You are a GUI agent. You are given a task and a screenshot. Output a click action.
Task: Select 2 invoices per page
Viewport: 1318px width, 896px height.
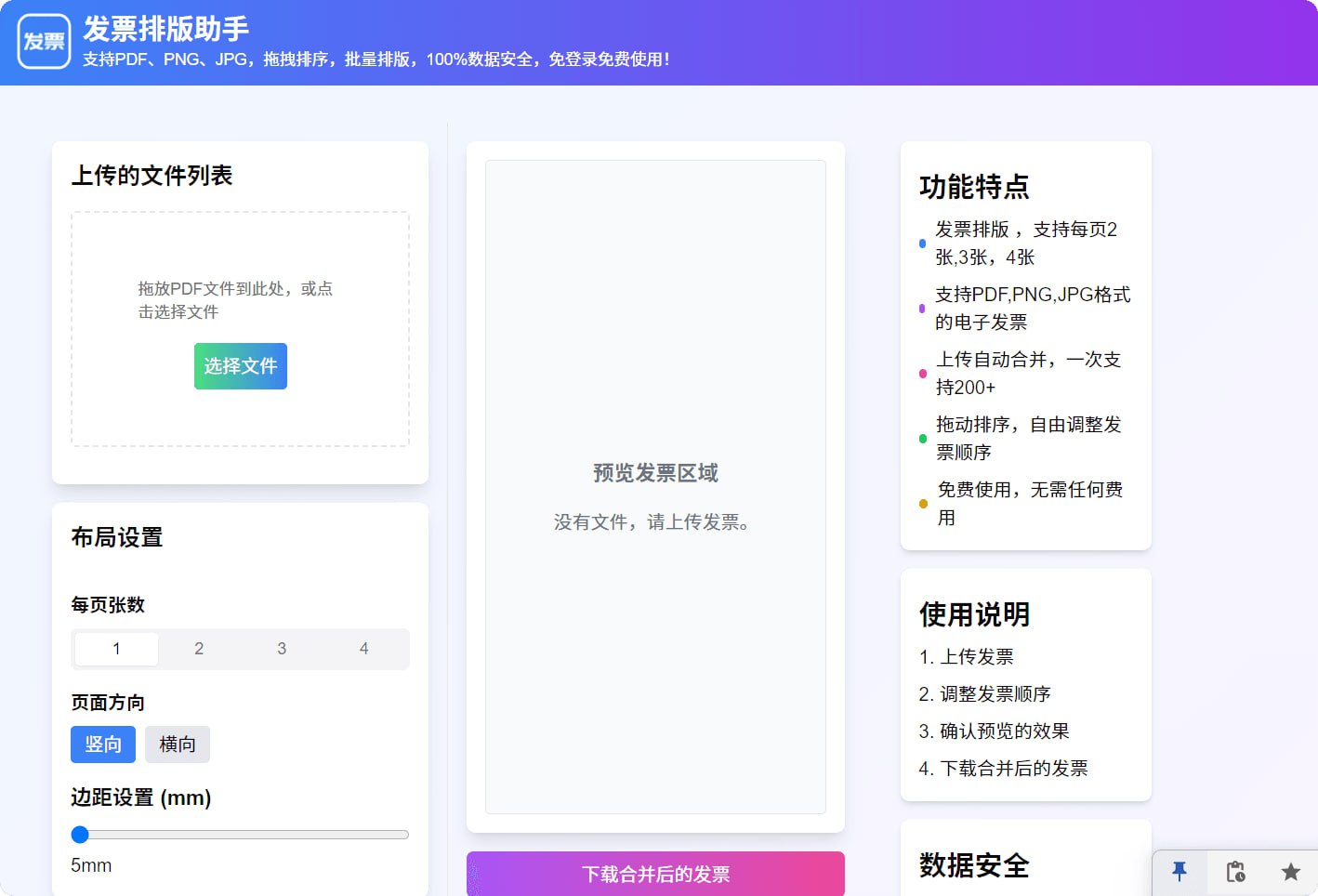[199, 649]
